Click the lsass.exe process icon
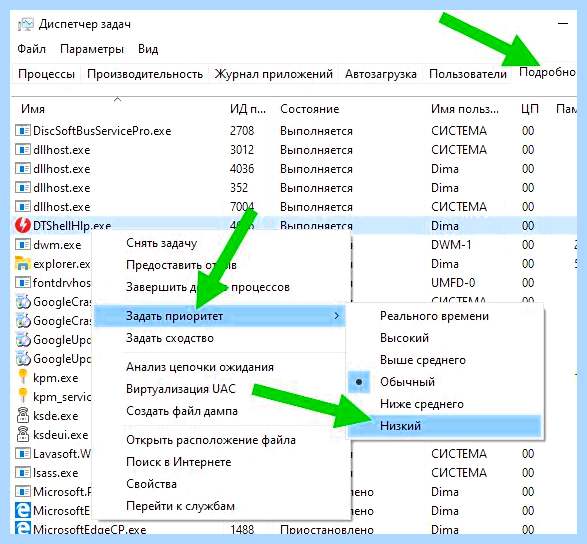 [x=22, y=472]
